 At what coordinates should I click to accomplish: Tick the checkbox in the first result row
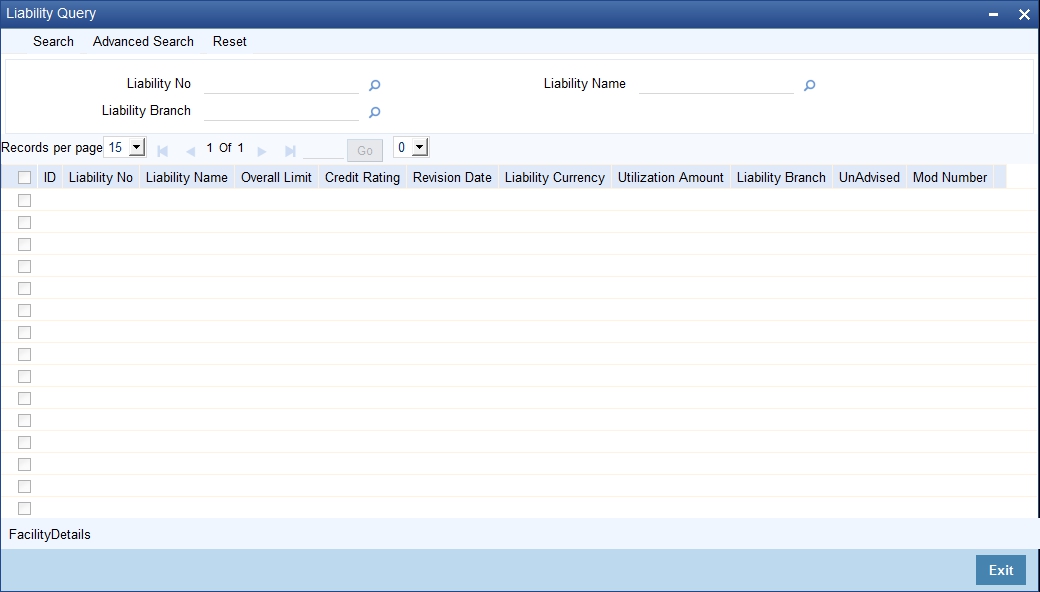tap(25, 200)
